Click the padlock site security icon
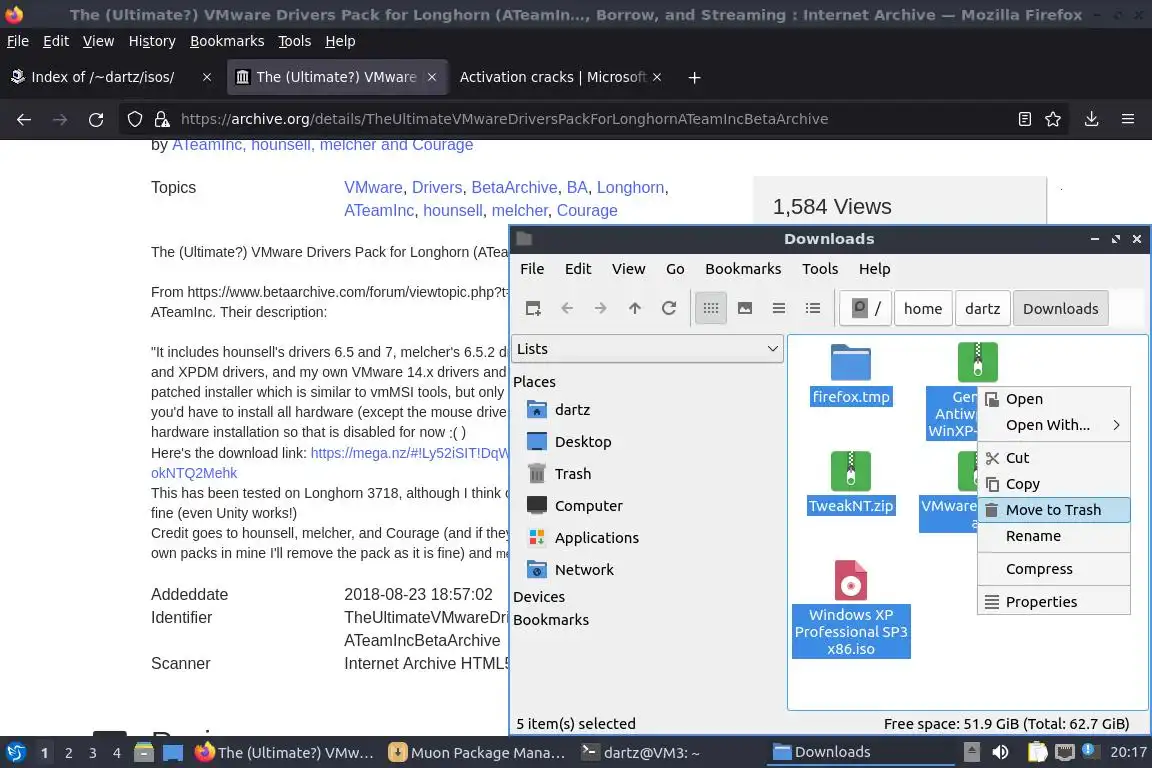The image size is (1152, 768). point(162,119)
